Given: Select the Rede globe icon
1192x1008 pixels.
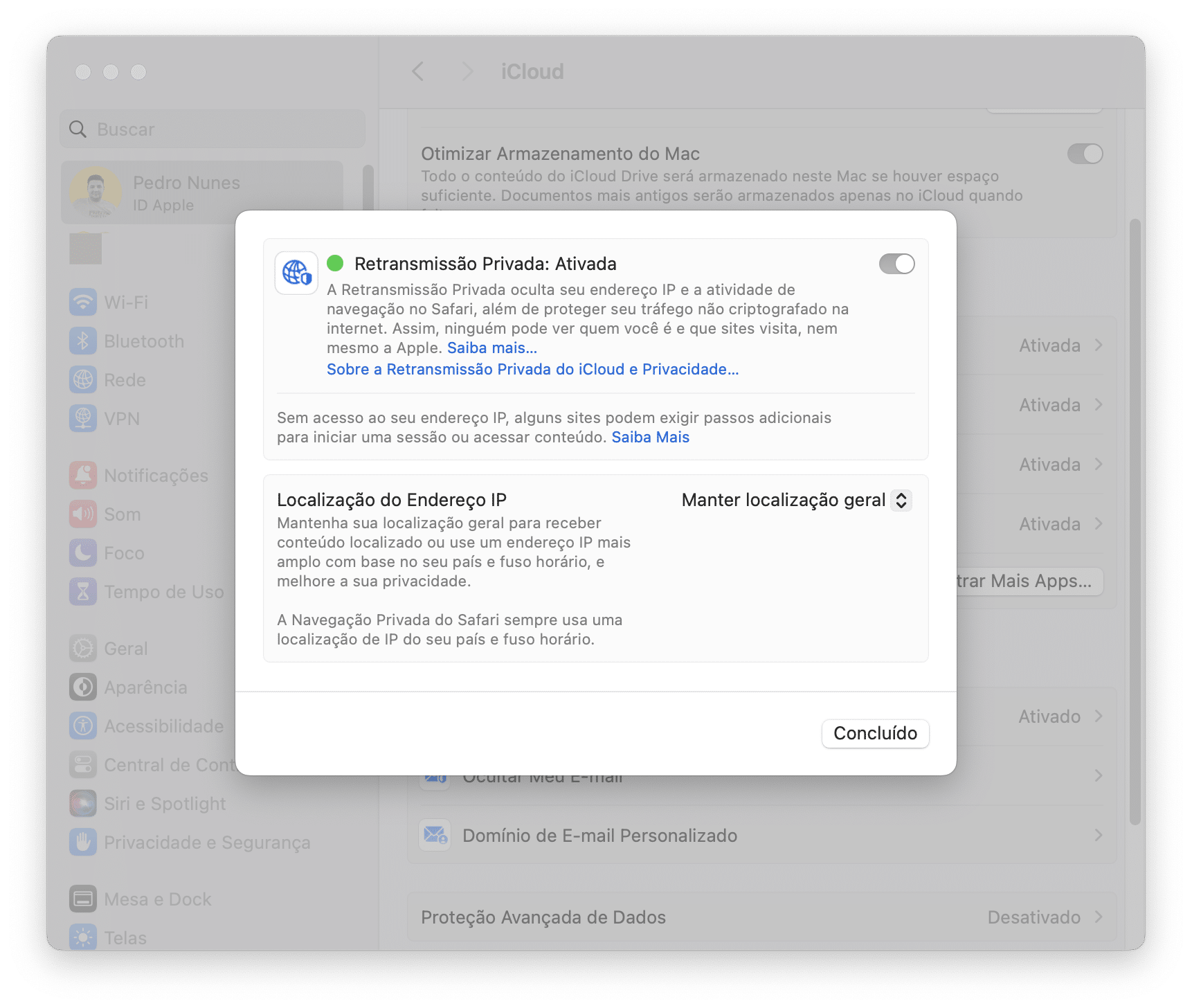Looking at the screenshot, I should click(x=83, y=379).
